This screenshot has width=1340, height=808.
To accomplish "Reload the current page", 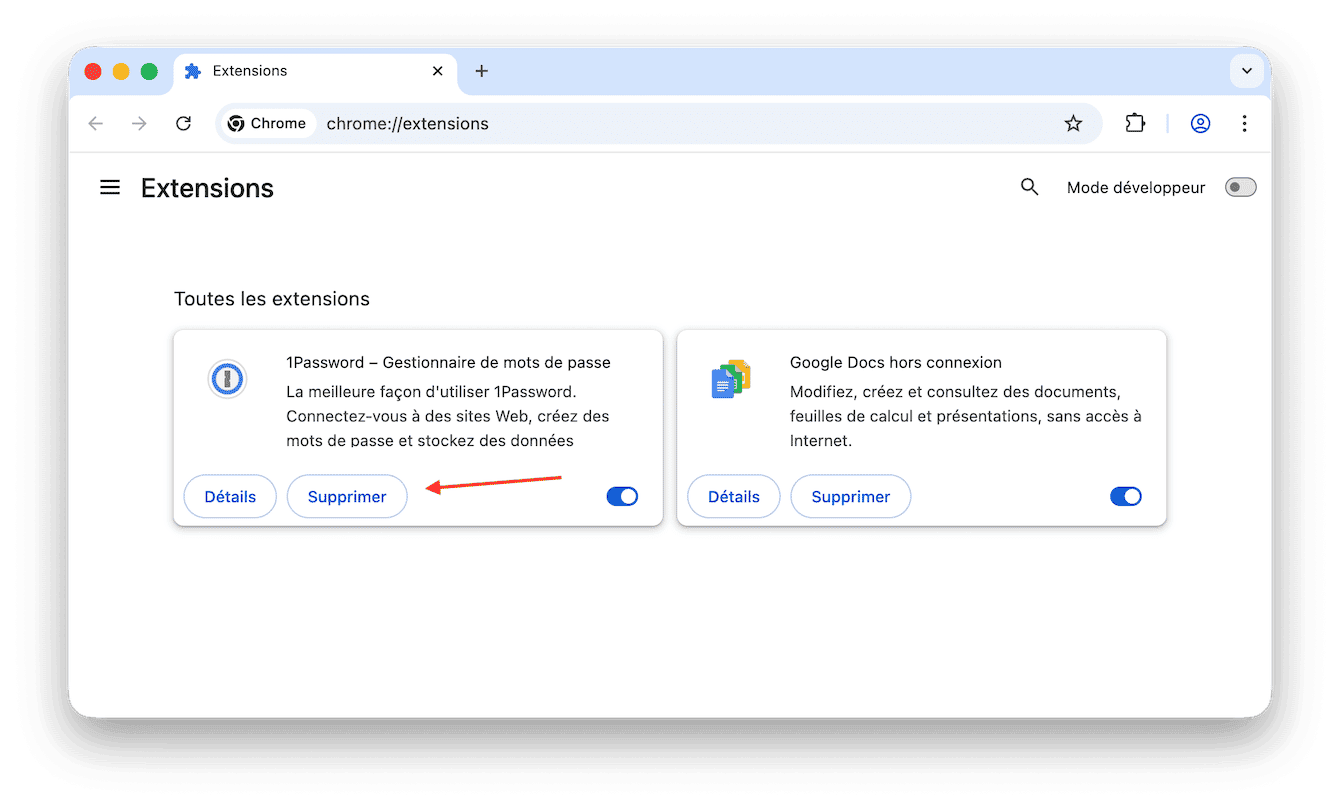I will [x=183, y=123].
